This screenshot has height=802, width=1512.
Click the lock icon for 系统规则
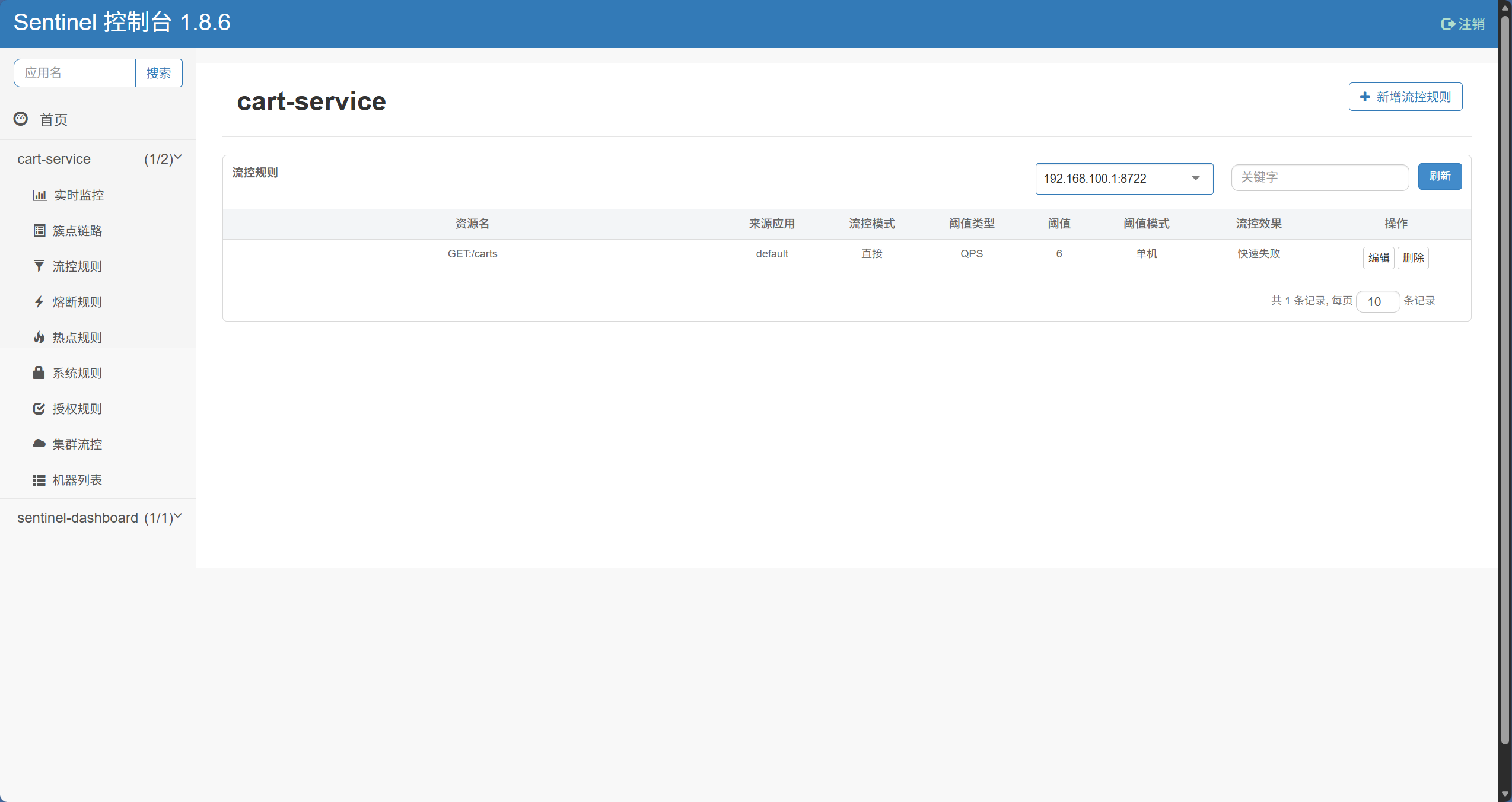click(x=39, y=373)
